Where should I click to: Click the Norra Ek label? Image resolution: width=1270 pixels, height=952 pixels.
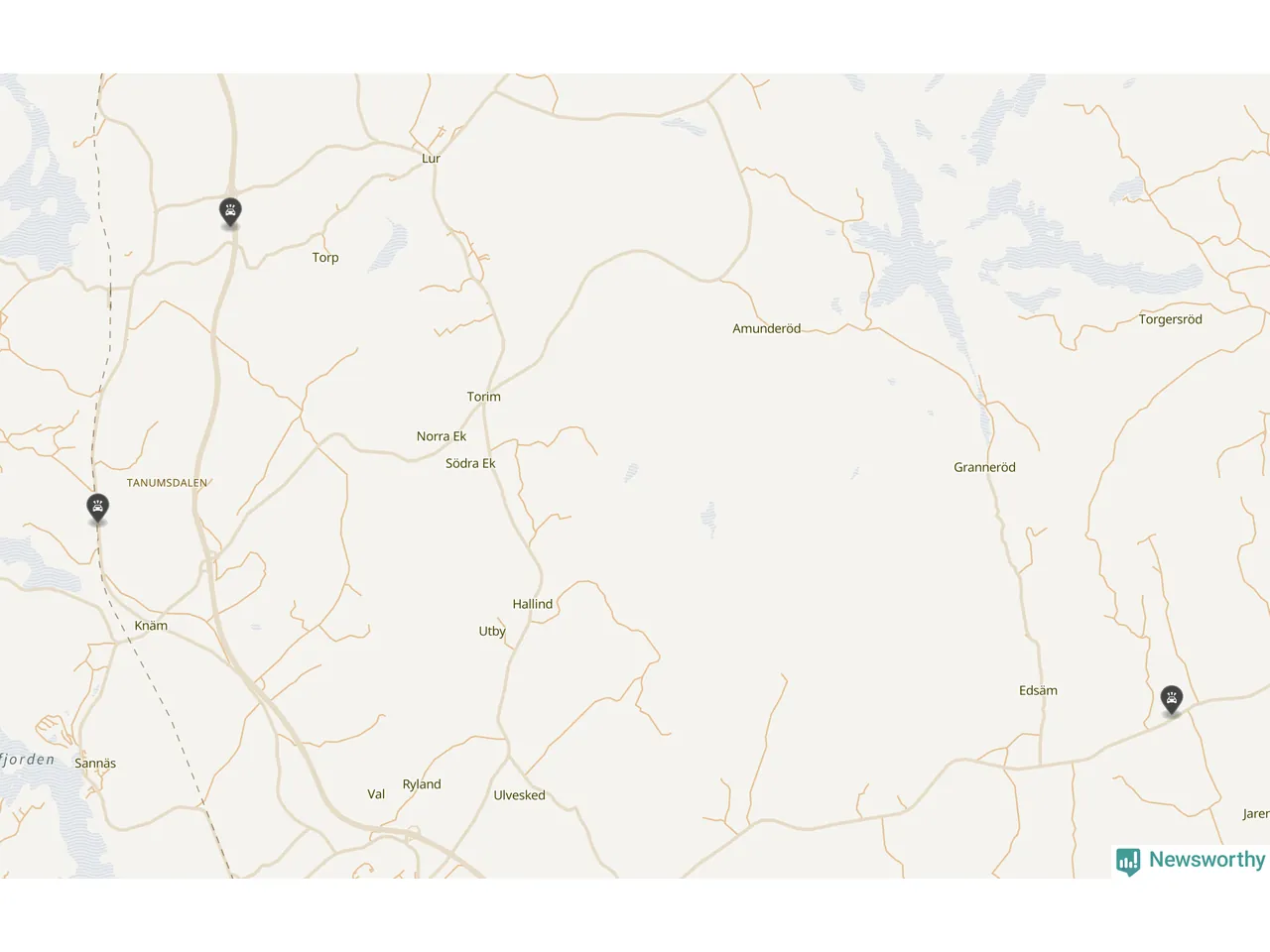(x=442, y=436)
